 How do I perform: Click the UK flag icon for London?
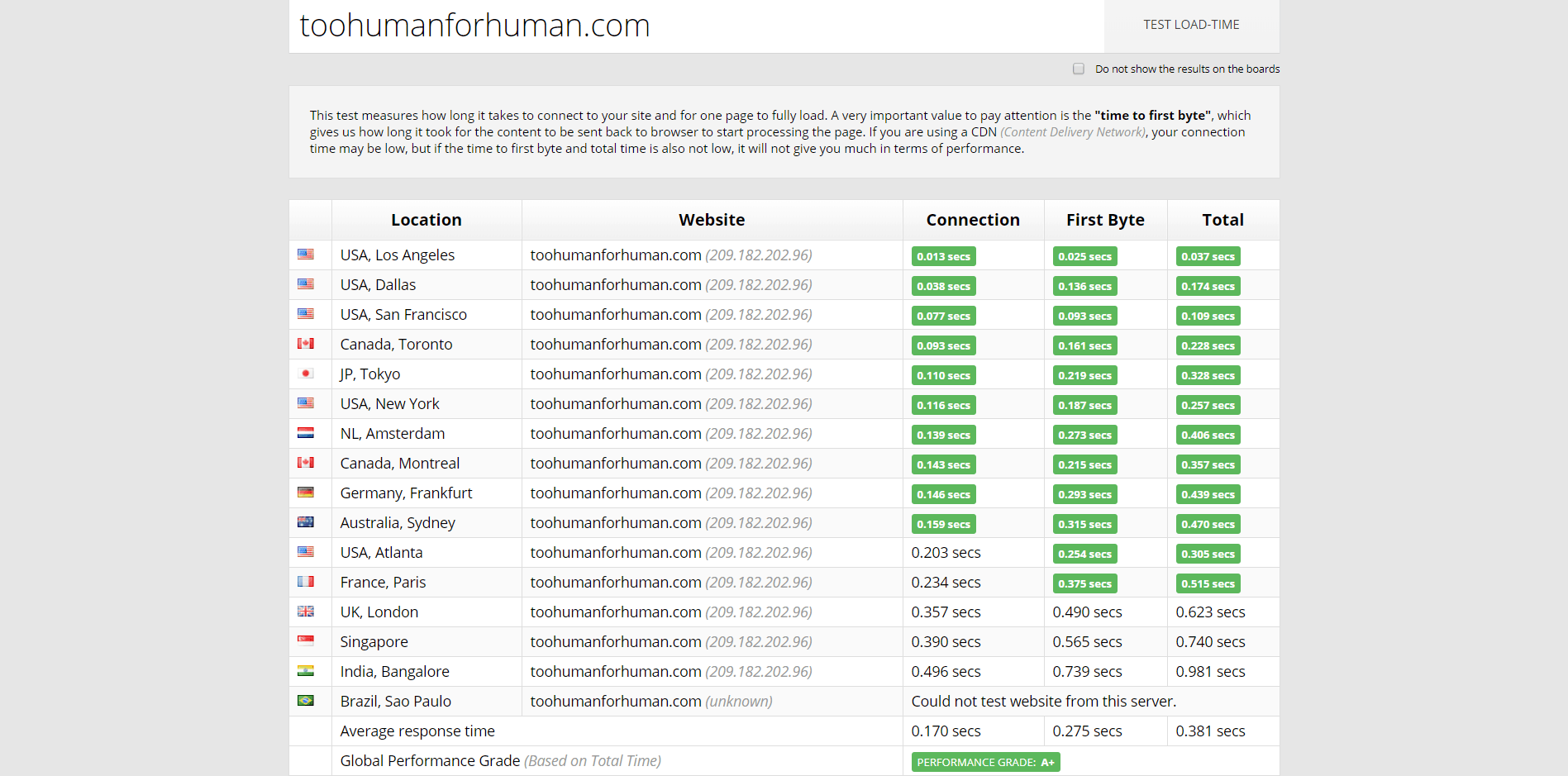pyautogui.click(x=306, y=612)
